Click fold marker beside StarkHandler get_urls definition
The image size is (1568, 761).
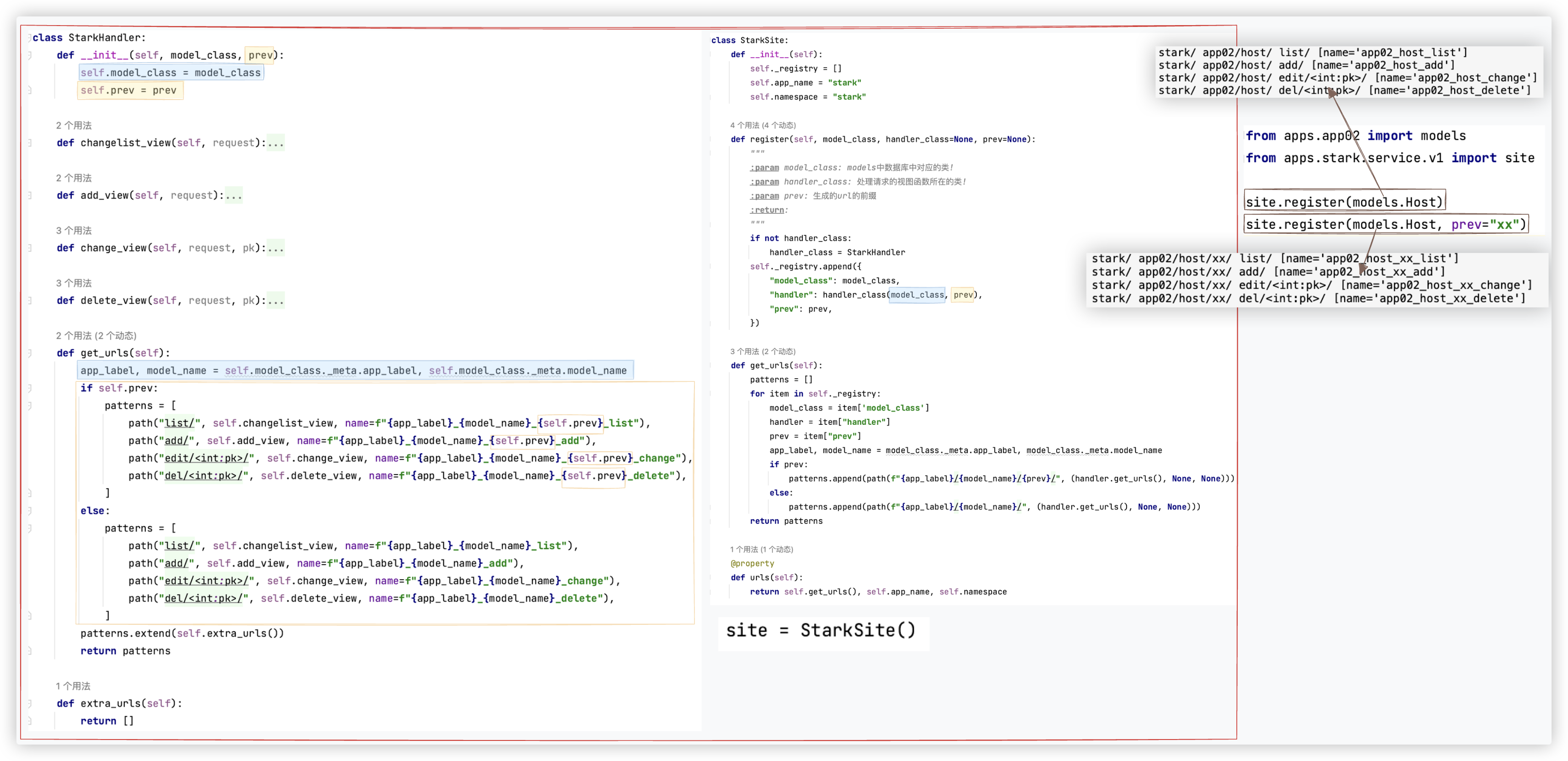pyautogui.click(x=30, y=353)
